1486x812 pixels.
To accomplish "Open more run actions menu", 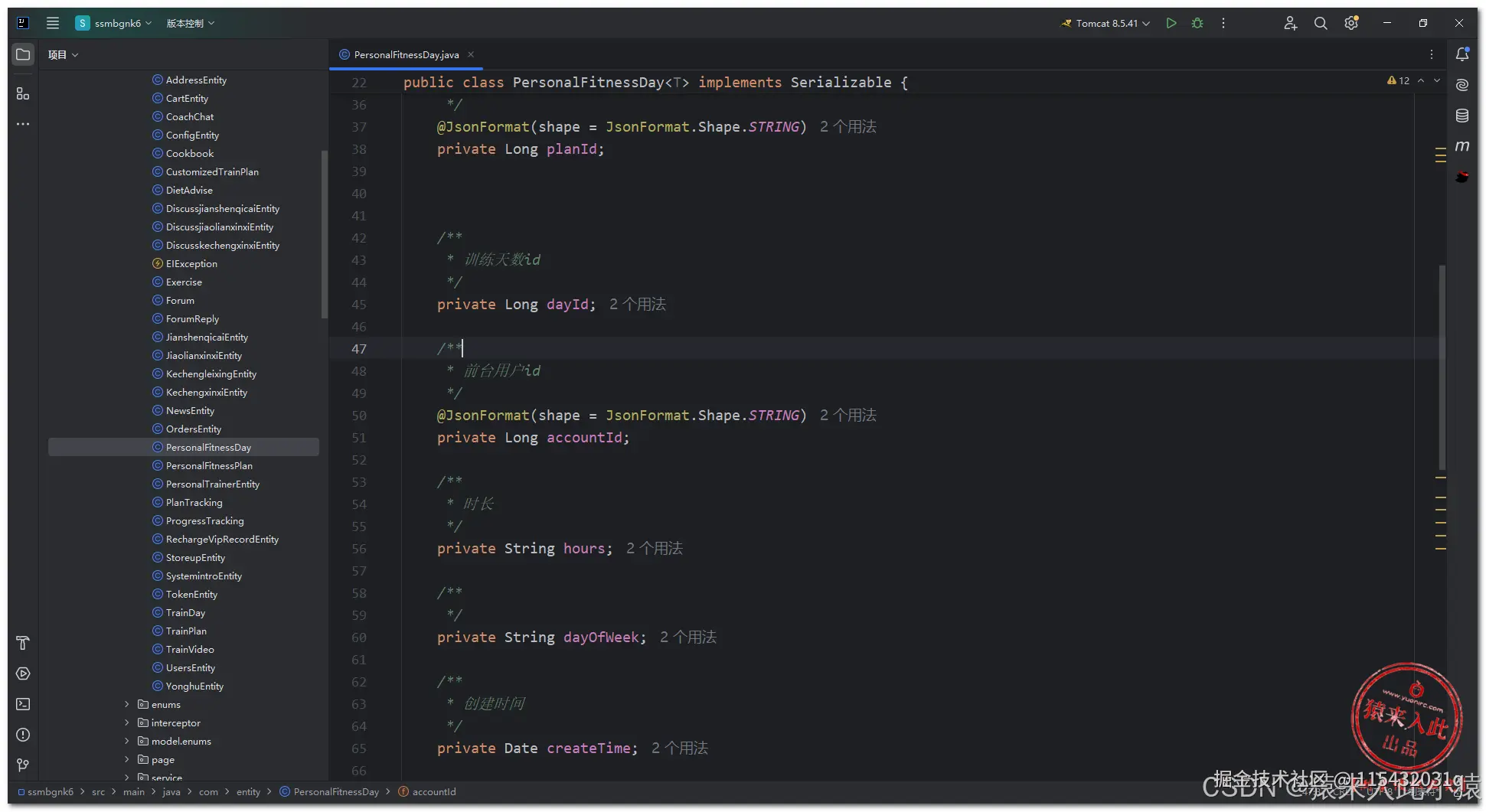I will click(1223, 23).
